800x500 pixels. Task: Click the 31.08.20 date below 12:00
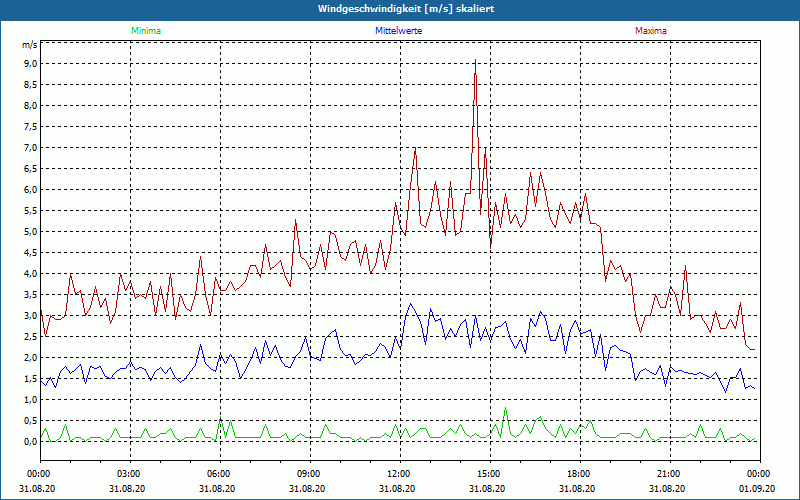(x=397, y=488)
